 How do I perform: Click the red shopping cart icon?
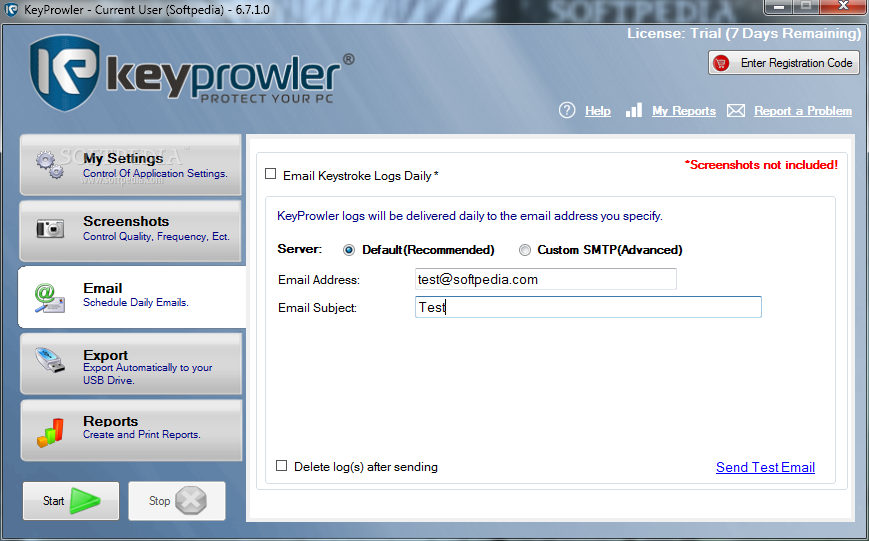click(x=721, y=63)
